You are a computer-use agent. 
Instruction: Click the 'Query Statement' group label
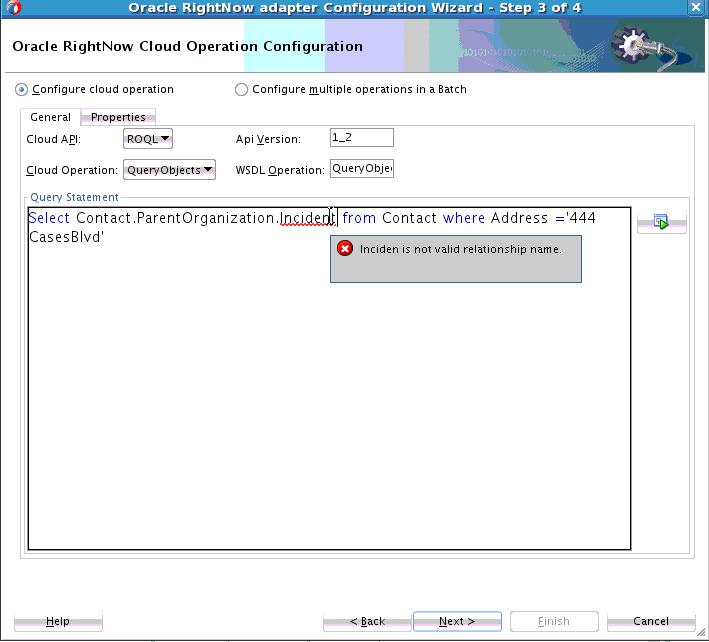click(75, 197)
